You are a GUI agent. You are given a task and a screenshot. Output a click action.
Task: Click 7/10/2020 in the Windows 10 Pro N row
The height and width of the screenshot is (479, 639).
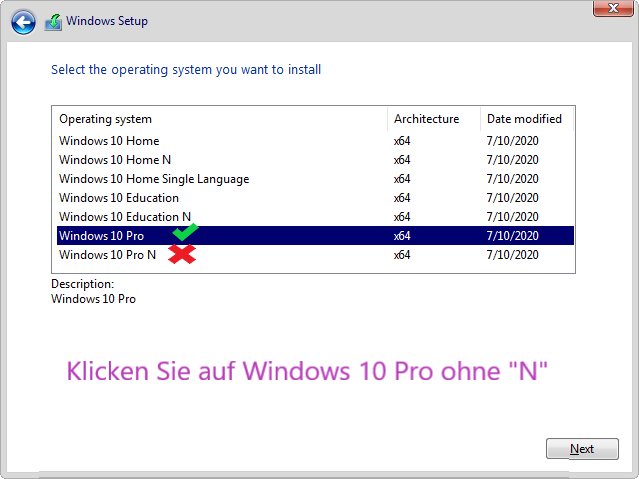tap(512, 255)
